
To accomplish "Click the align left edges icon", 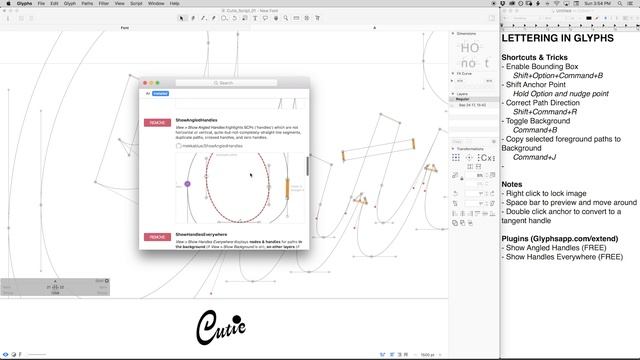I will coord(455,213).
